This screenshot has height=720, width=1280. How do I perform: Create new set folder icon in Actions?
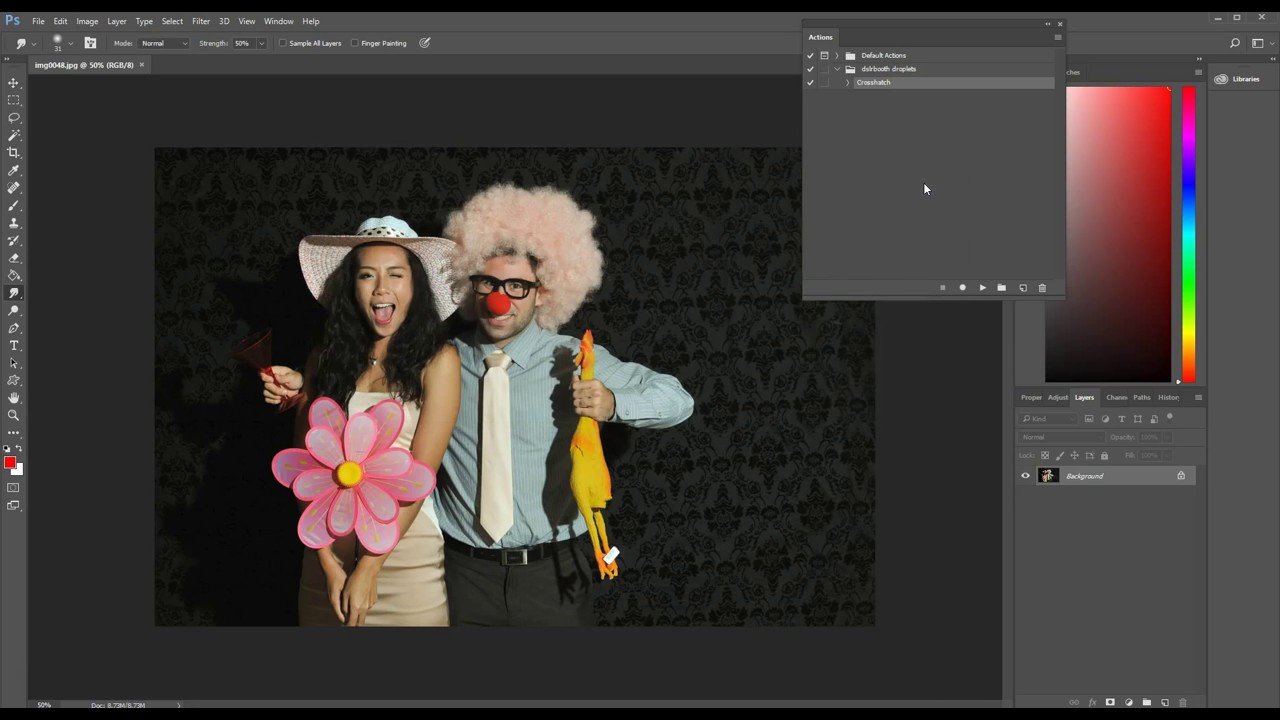pos(1001,288)
